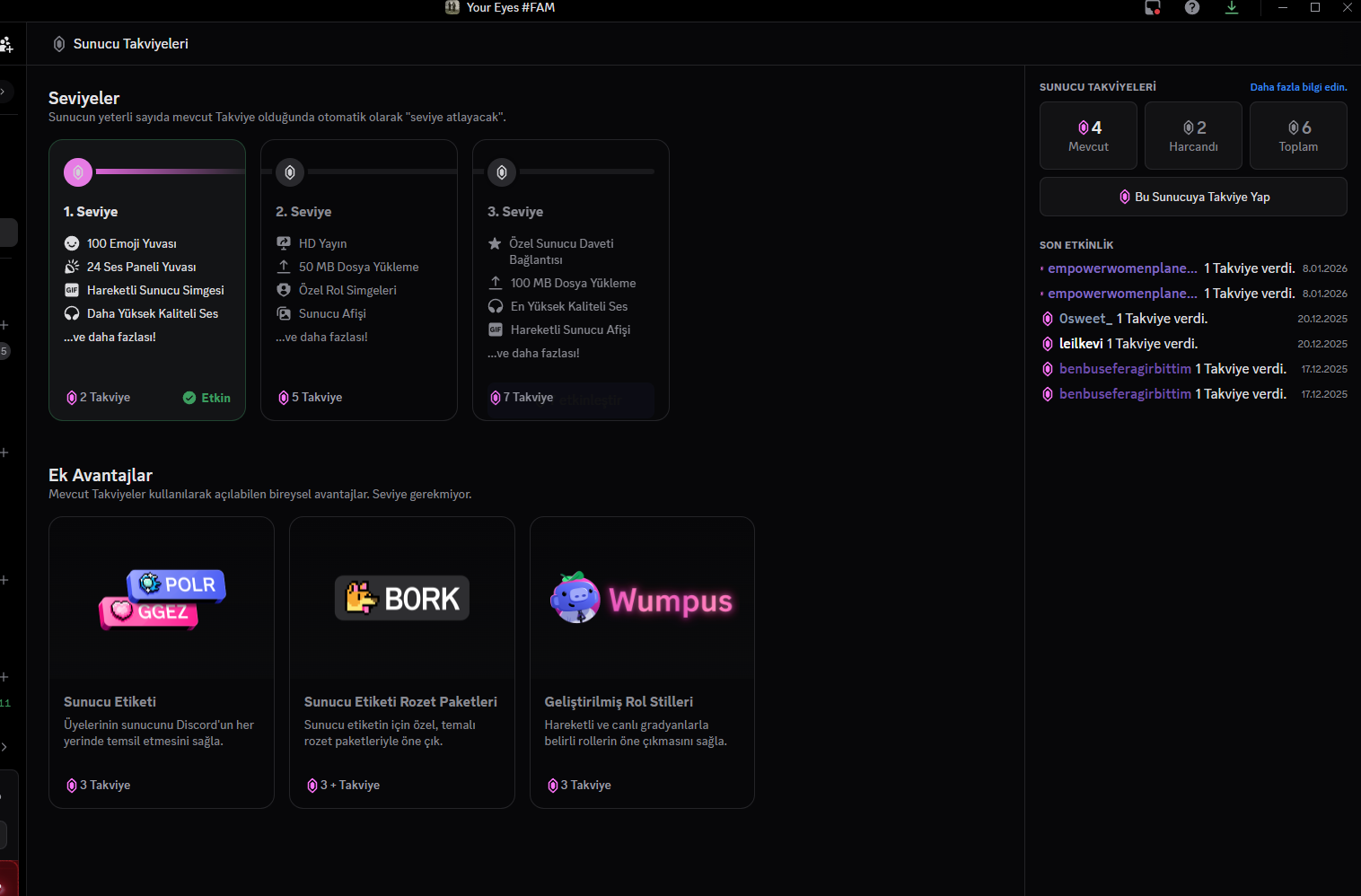Click the star icon beside Özel Sunucu Daveti Bağlantısı
The image size is (1361, 896).
click(495, 243)
